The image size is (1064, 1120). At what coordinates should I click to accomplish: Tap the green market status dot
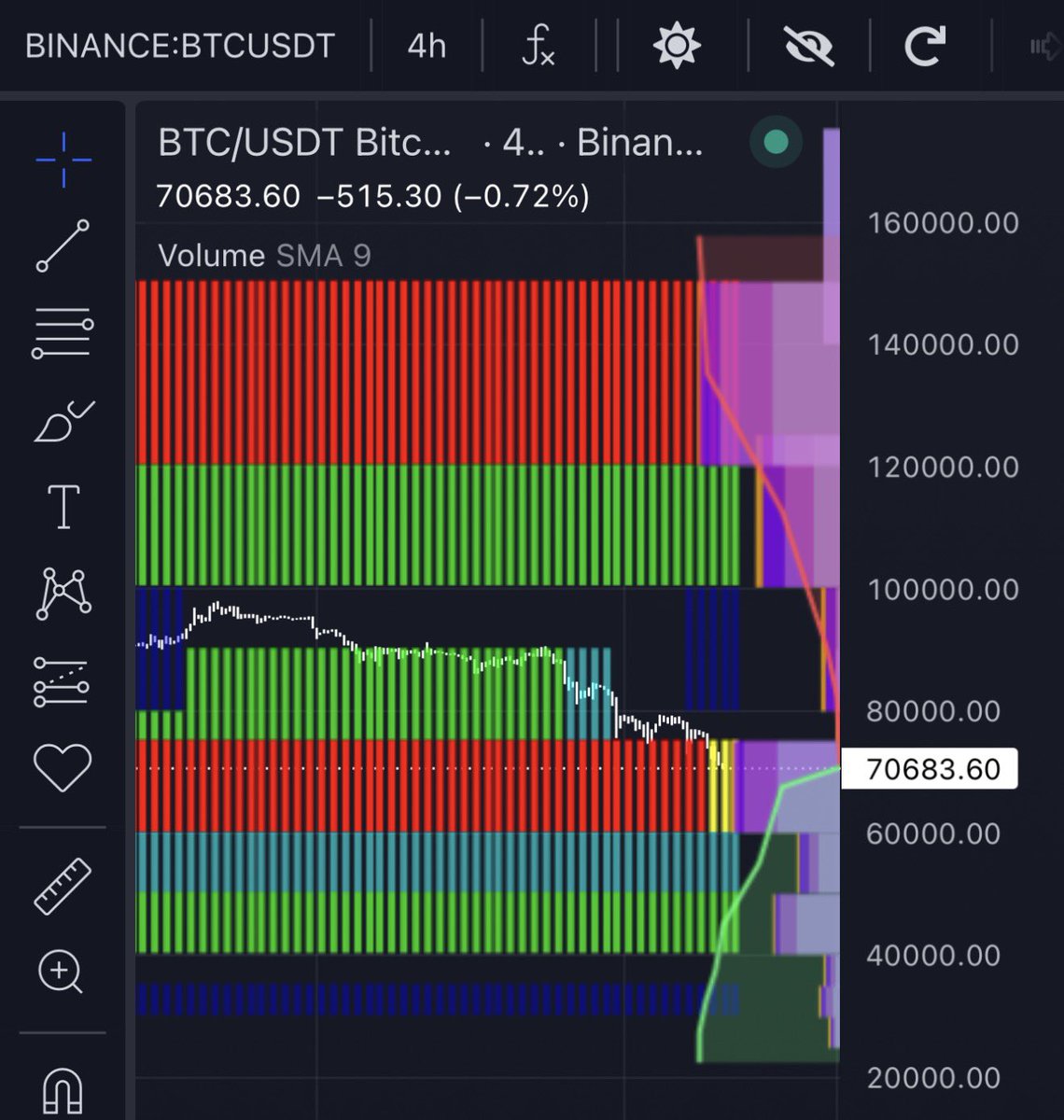click(x=776, y=142)
